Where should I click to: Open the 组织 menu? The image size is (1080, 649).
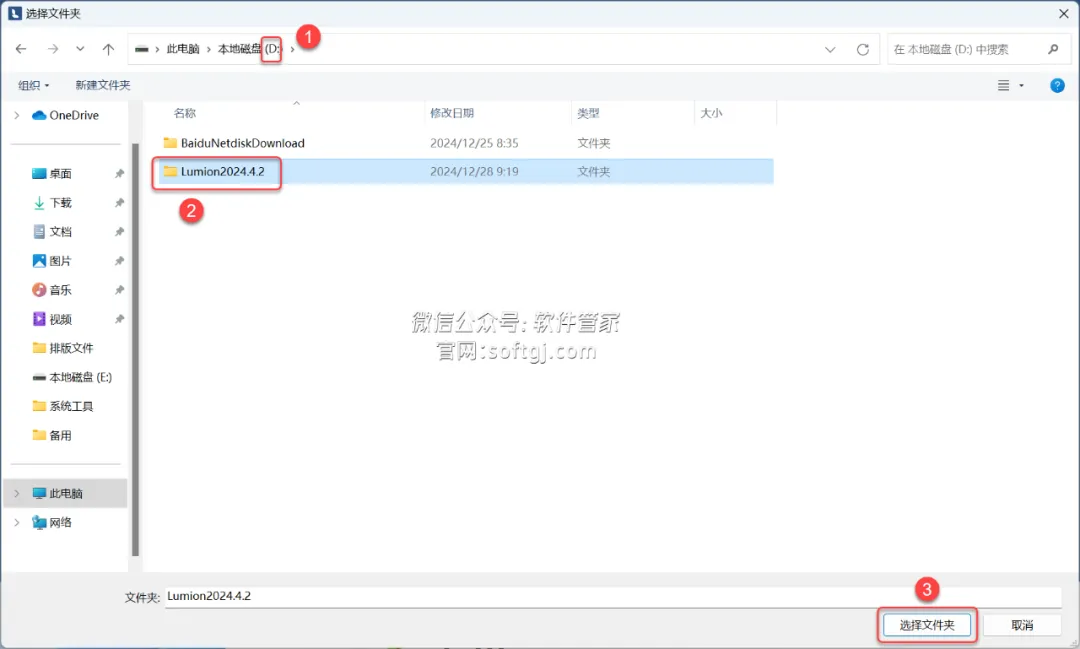(x=33, y=85)
